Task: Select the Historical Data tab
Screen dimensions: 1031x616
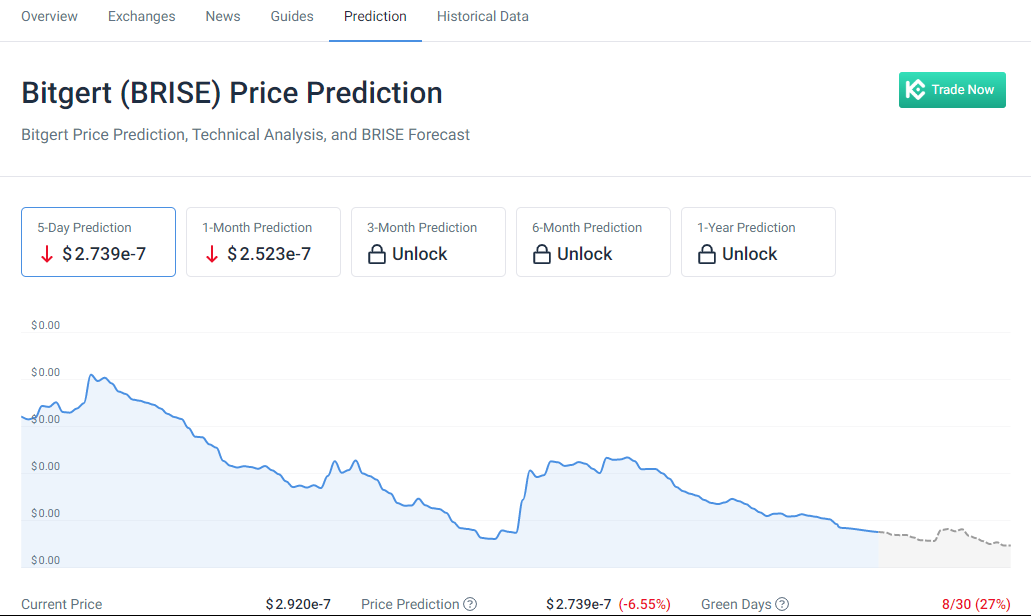Action: (x=483, y=16)
